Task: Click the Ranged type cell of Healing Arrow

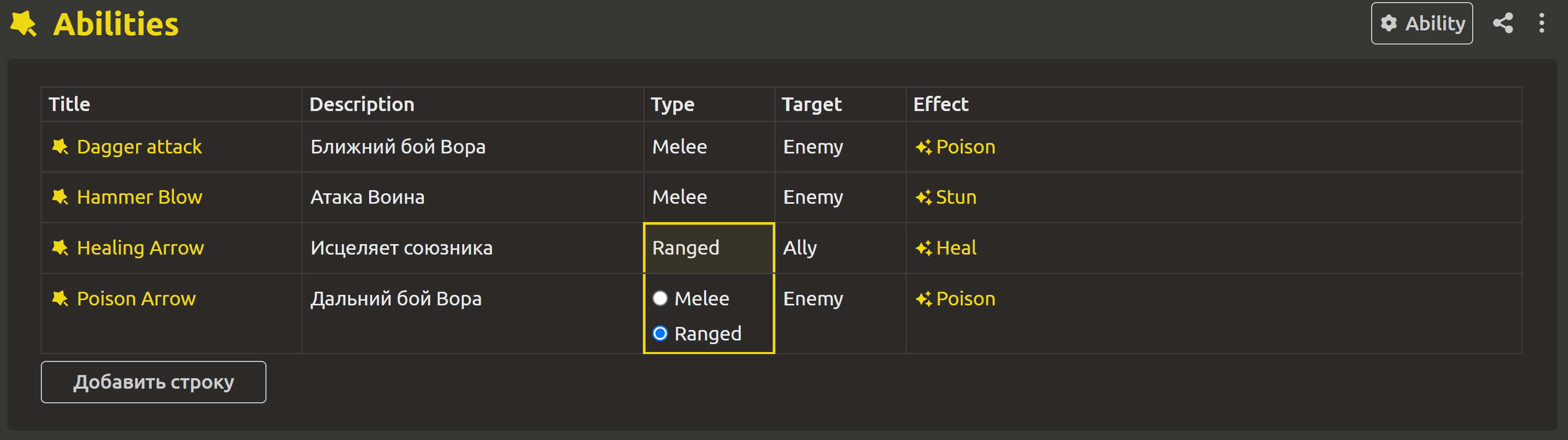Action: pyautogui.click(x=709, y=248)
